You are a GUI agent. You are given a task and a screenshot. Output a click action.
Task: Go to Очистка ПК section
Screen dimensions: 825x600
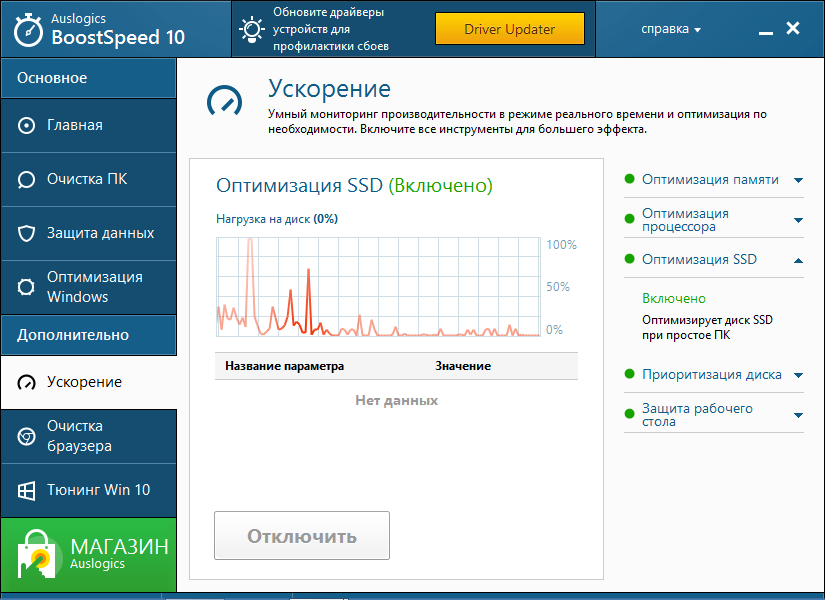[88, 179]
